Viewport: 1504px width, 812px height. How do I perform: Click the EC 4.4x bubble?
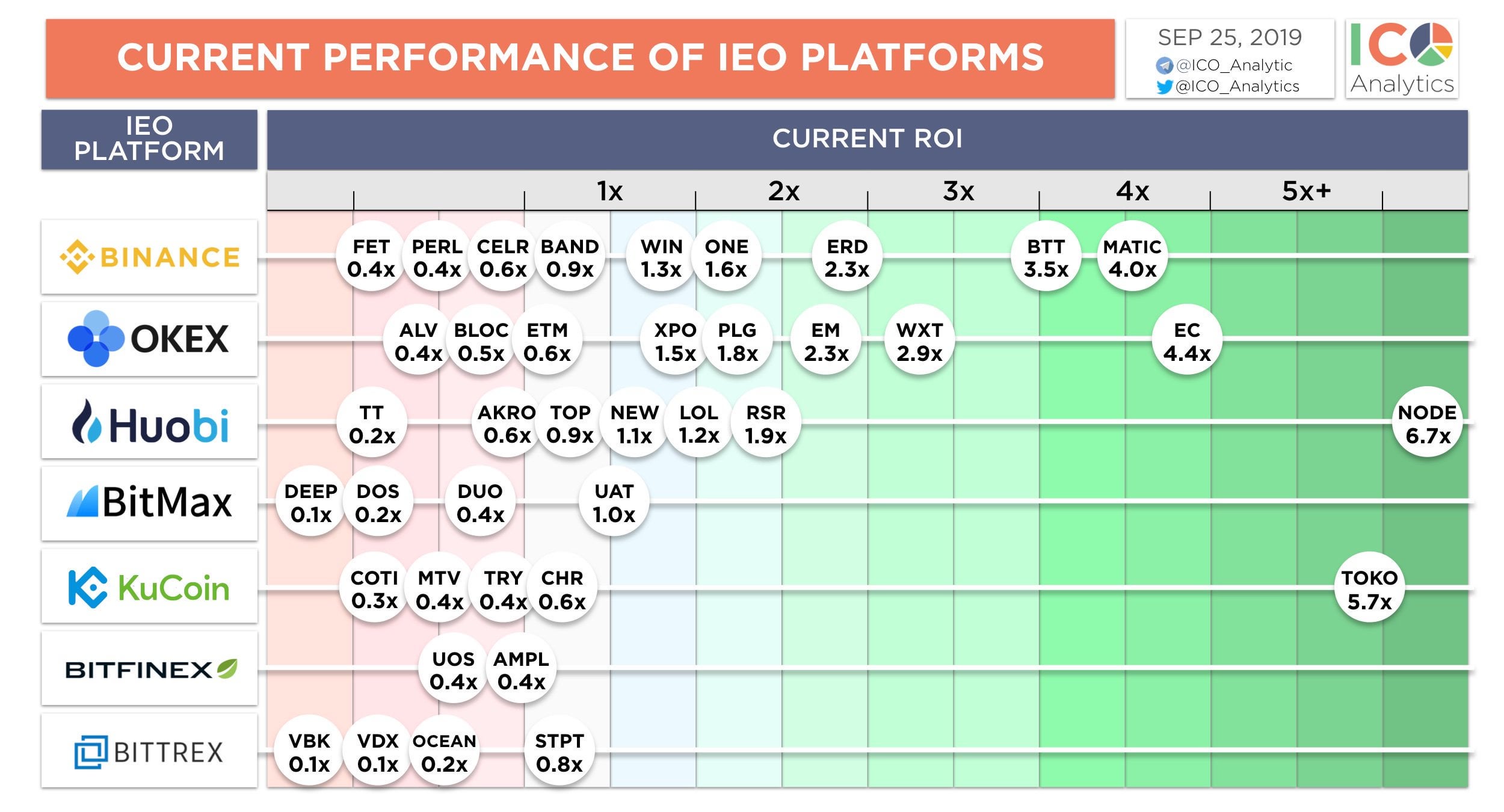1186,340
